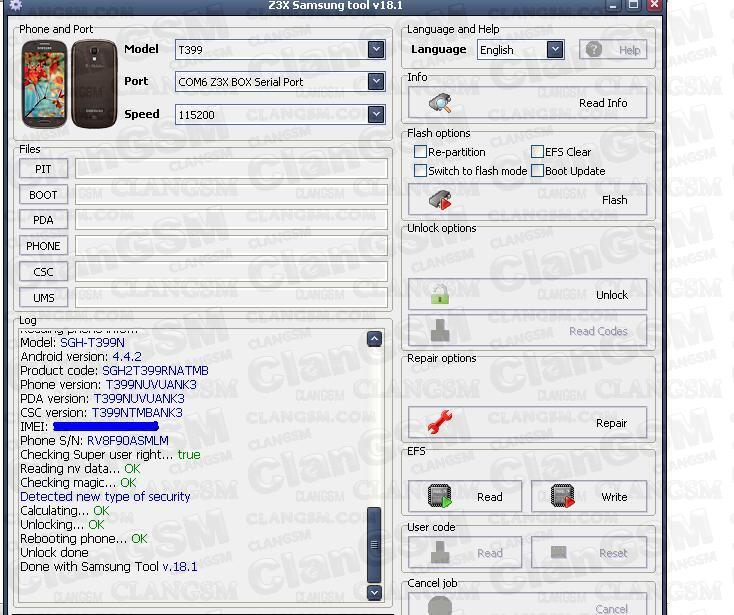Click the gear icon in title bar
734x615 pixels.
15,5
